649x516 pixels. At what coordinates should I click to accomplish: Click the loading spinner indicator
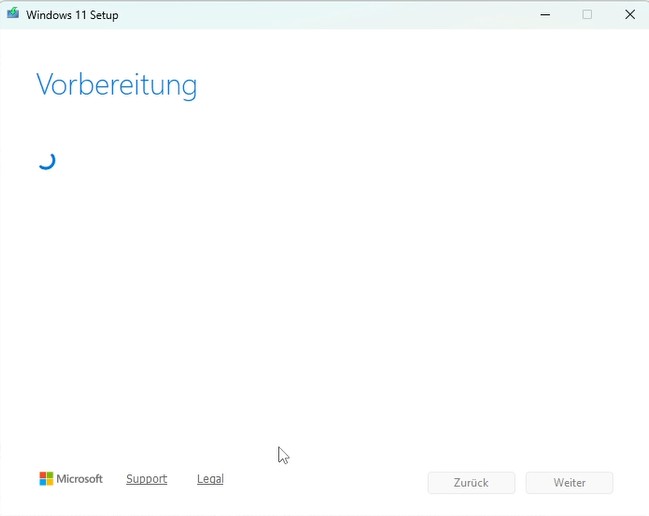(47, 161)
